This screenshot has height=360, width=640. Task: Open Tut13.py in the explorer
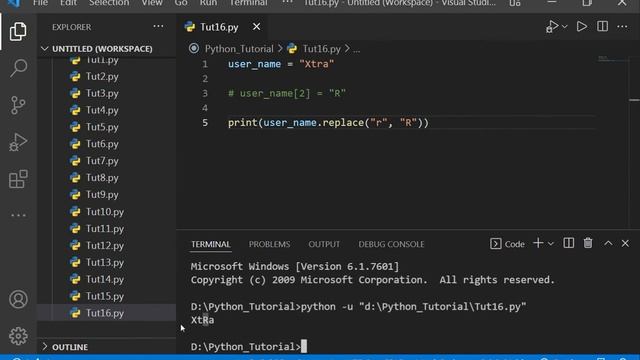(104, 262)
